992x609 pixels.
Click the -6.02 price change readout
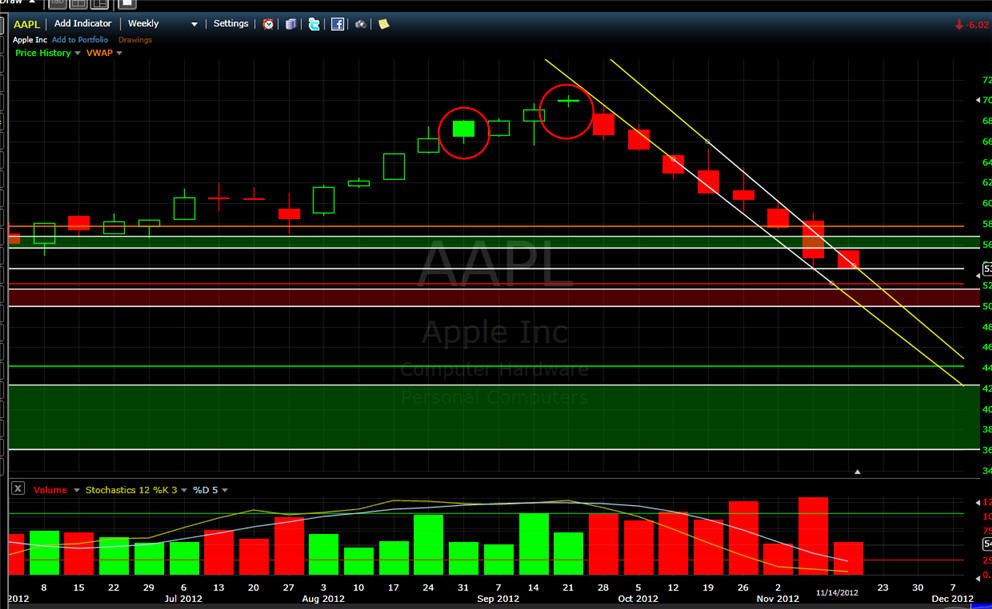(972, 25)
